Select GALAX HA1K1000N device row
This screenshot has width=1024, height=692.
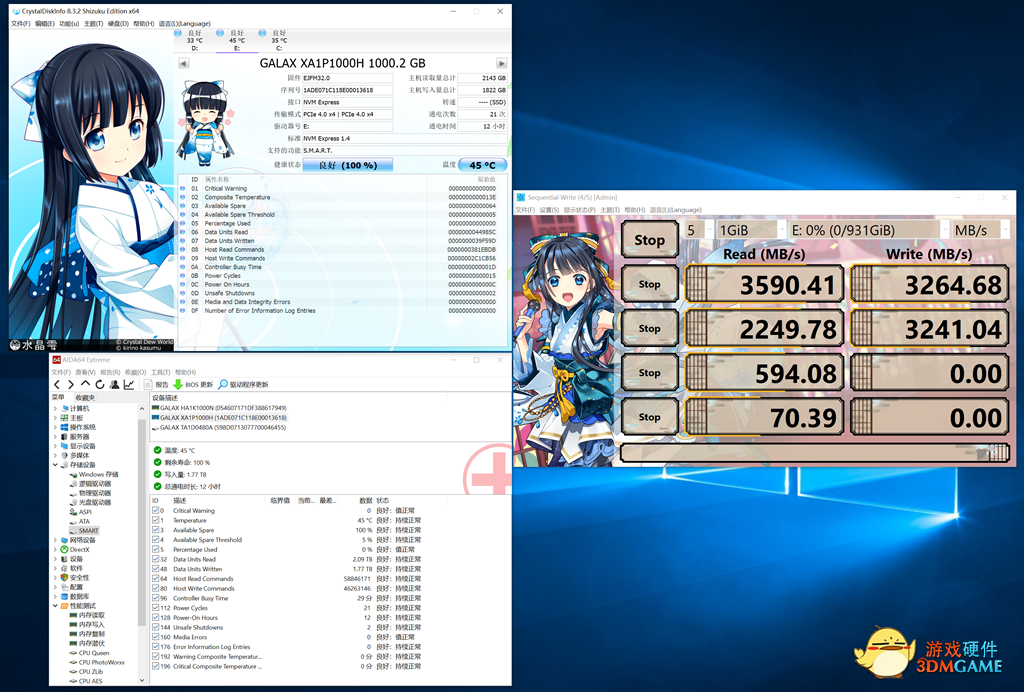coord(219,408)
